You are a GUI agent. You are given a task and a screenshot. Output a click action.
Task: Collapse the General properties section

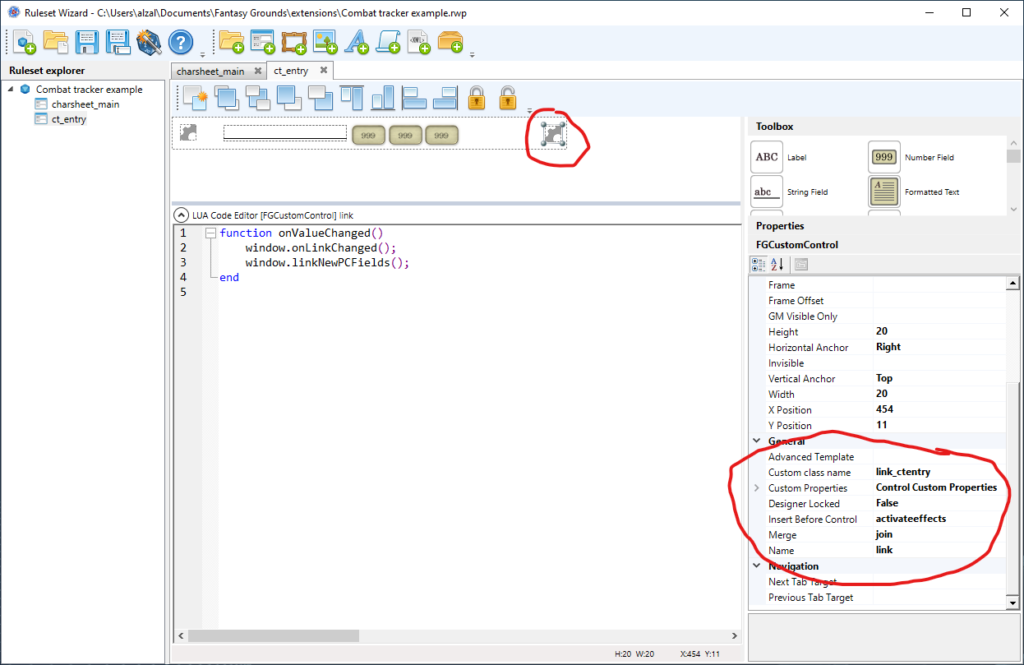coord(756,441)
